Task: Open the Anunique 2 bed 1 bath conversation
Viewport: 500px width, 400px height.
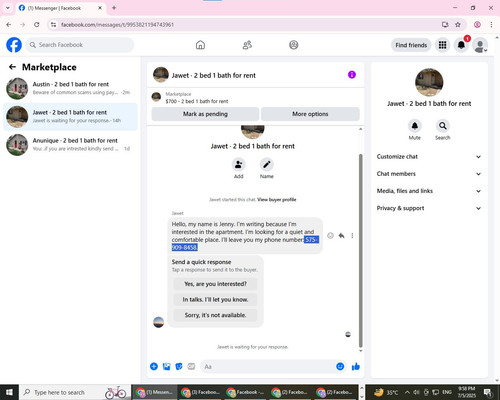Action: pos(70,145)
